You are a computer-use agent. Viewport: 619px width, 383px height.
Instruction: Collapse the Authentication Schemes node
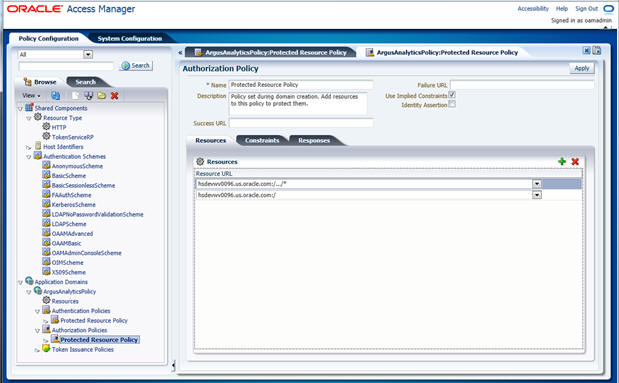pos(29,157)
